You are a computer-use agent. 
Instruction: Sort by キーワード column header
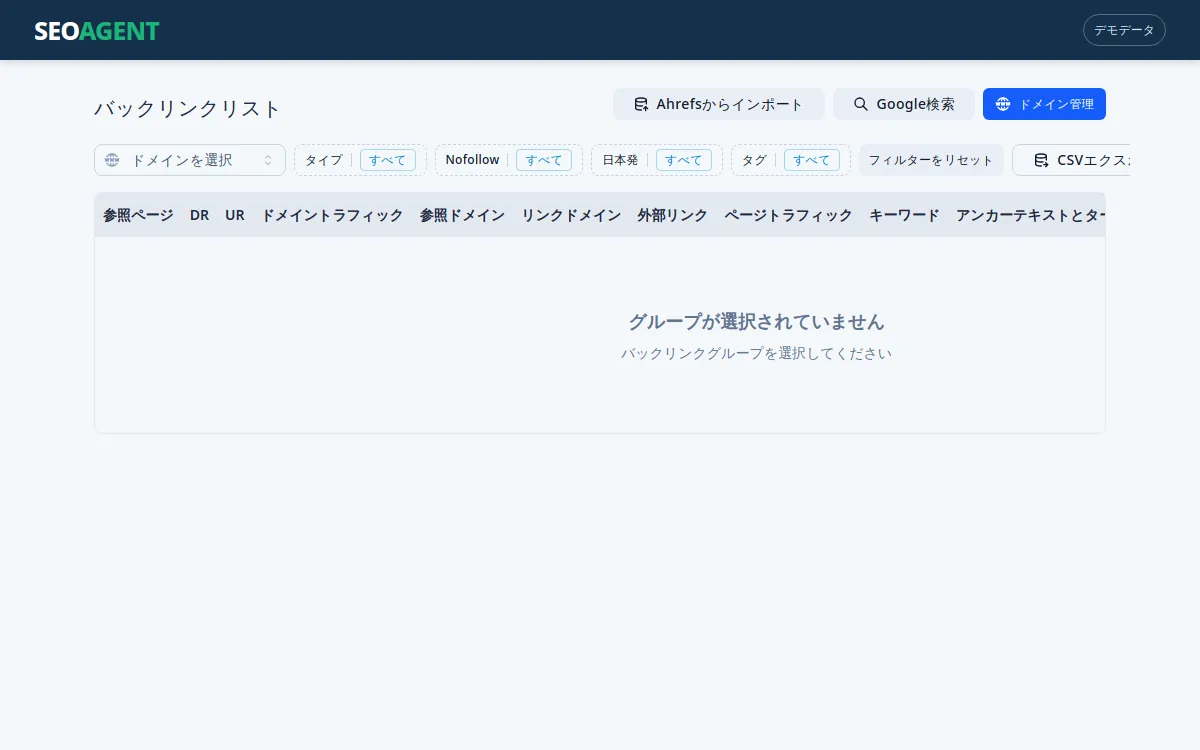coord(904,215)
